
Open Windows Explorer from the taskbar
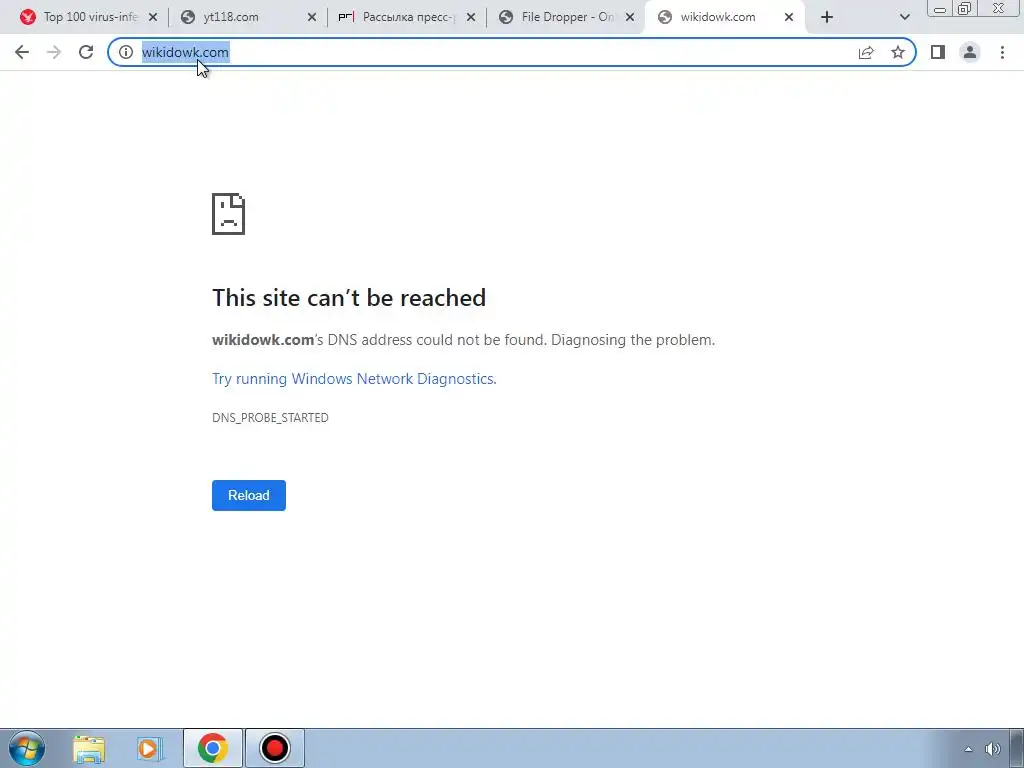tap(89, 748)
